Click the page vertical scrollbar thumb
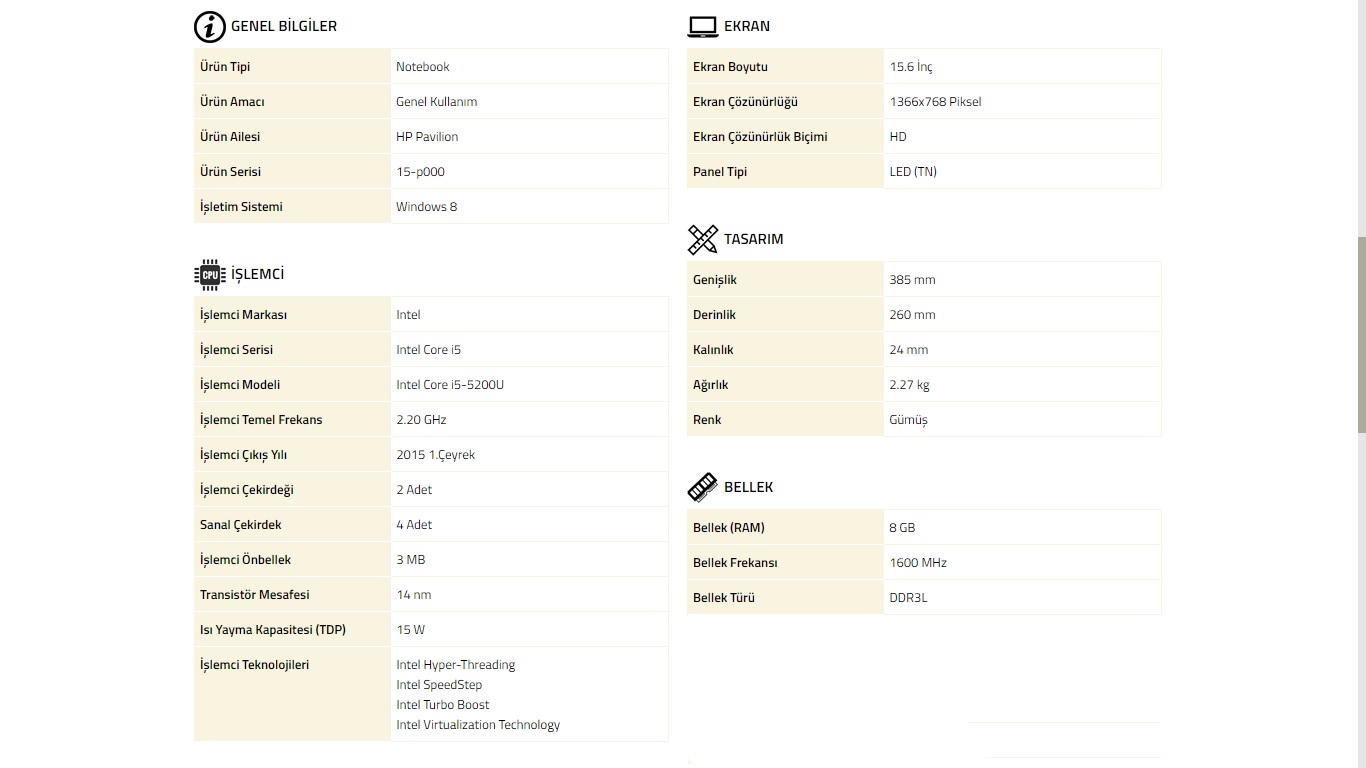1366x768 pixels. (1361, 335)
